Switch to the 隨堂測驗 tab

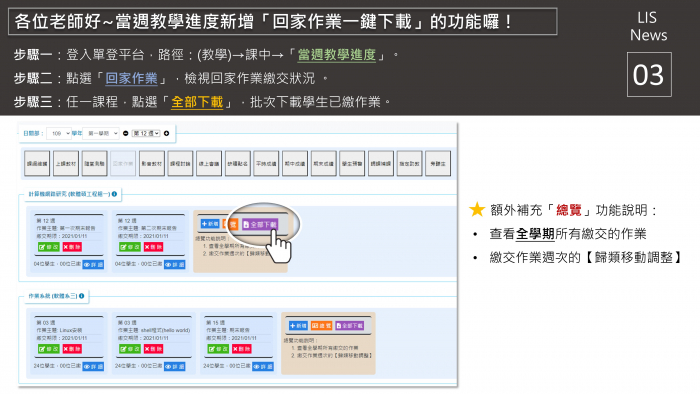click(94, 164)
